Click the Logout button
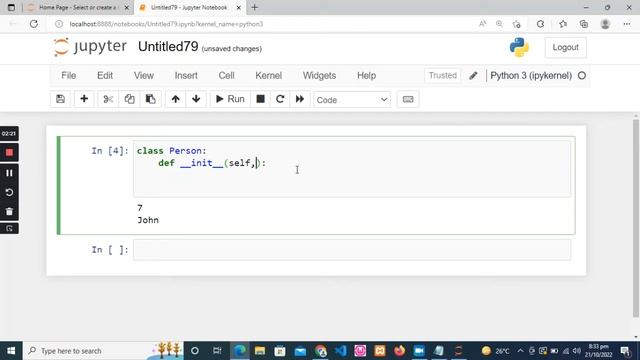640x360 pixels. (x=565, y=47)
